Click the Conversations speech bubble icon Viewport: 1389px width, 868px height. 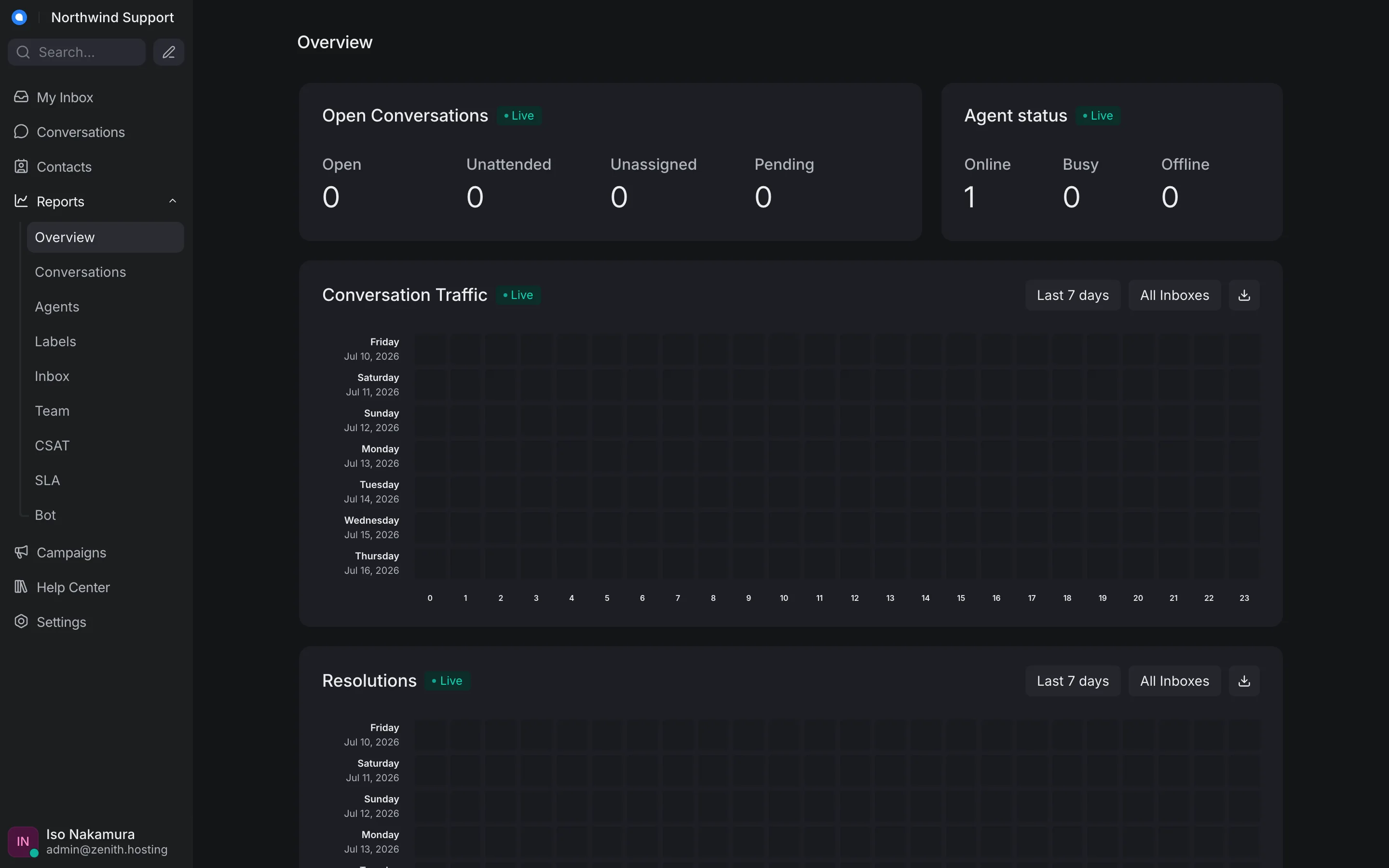point(21,132)
